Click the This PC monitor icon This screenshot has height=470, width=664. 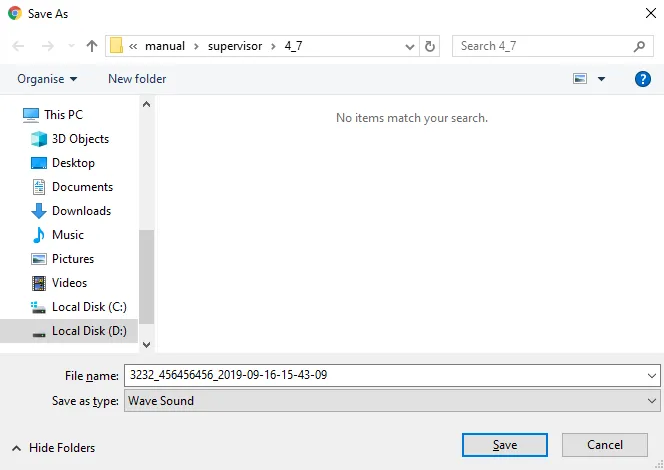(31, 115)
